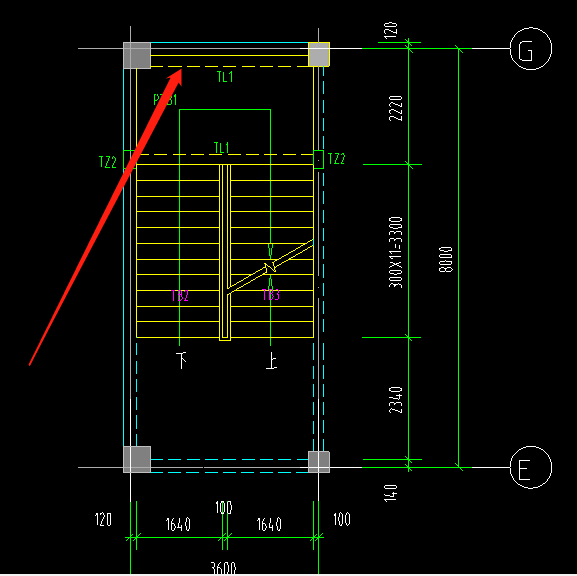Click the 2340 dimension text
Screen dimensions: 577x576
pos(396,400)
